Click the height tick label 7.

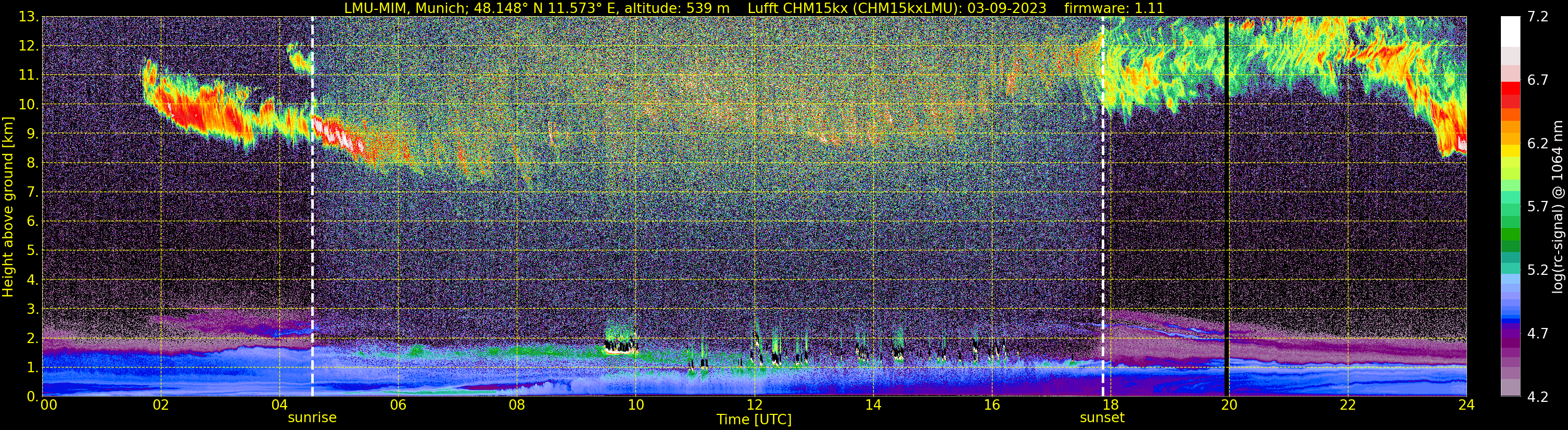32,193
